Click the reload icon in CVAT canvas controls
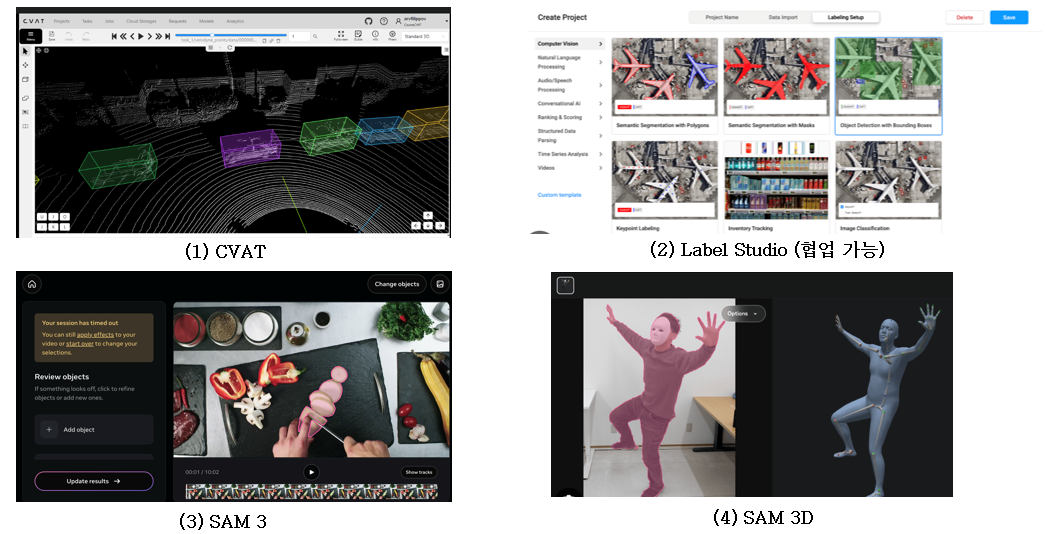The height and width of the screenshot is (534, 1054). 230,48
